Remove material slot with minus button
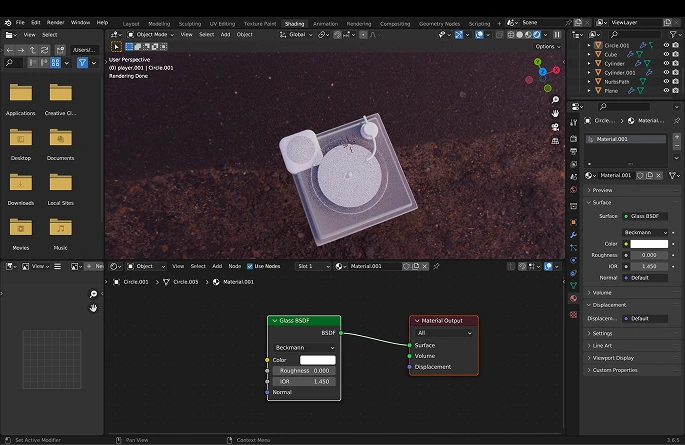685x445 pixels. click(677, 146)
